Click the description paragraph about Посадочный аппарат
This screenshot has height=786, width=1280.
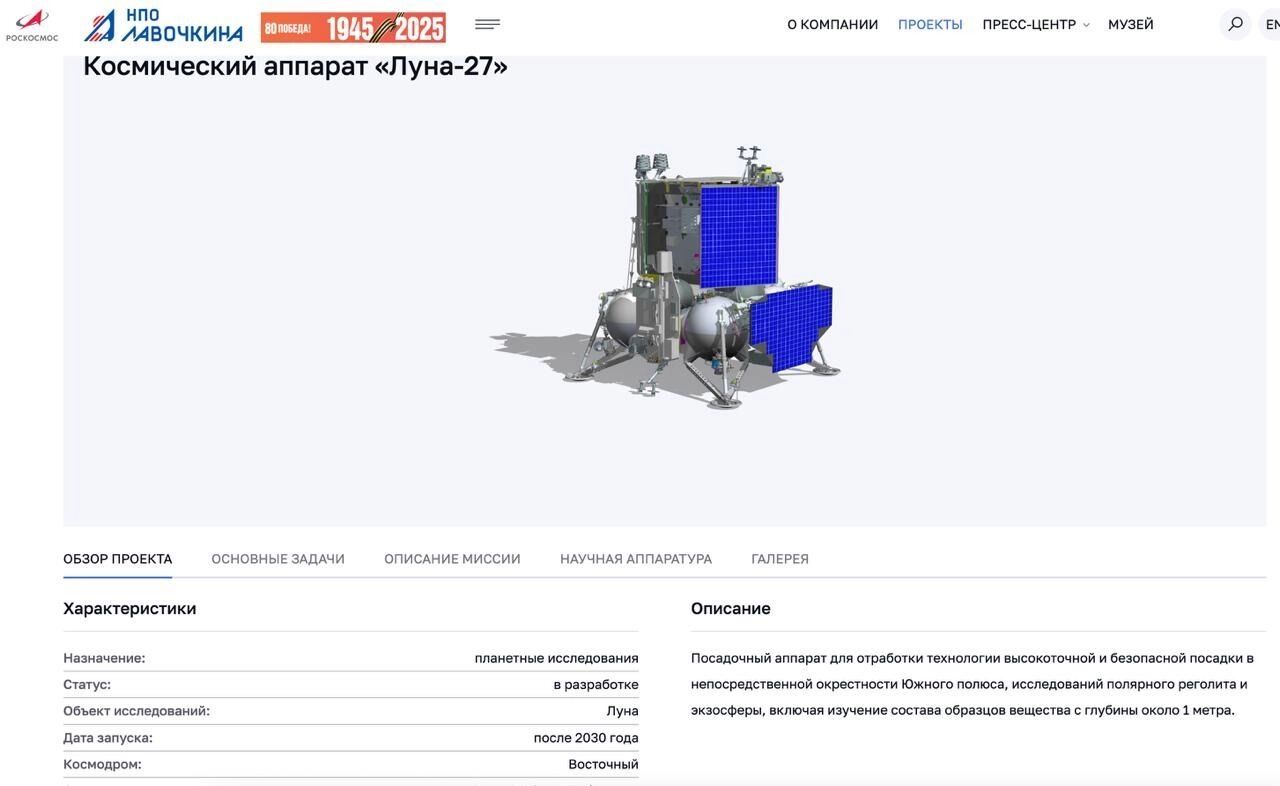(972, 684)
